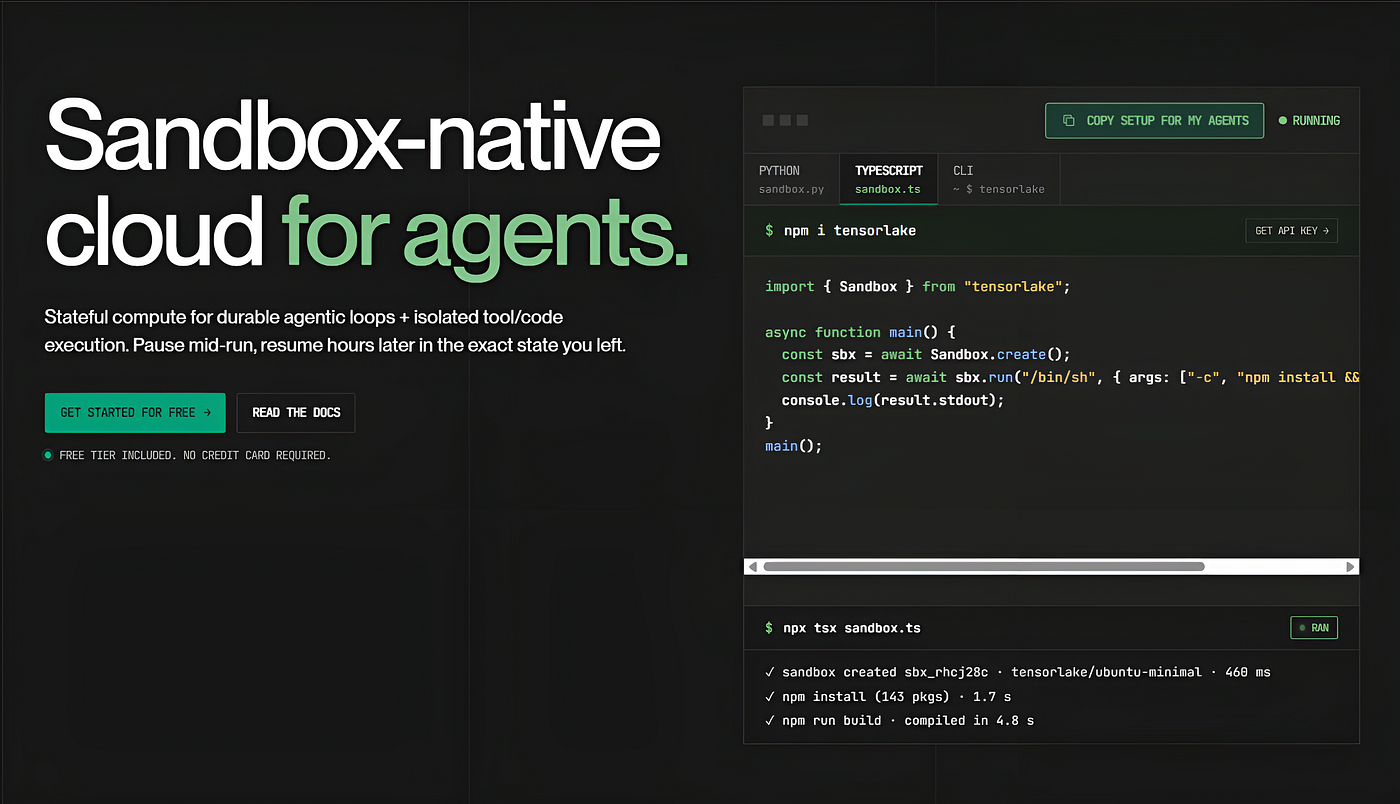Click the 'npm i tensorlake' command text
This screenshot has height=804, width=1400.
coord(849,230)
